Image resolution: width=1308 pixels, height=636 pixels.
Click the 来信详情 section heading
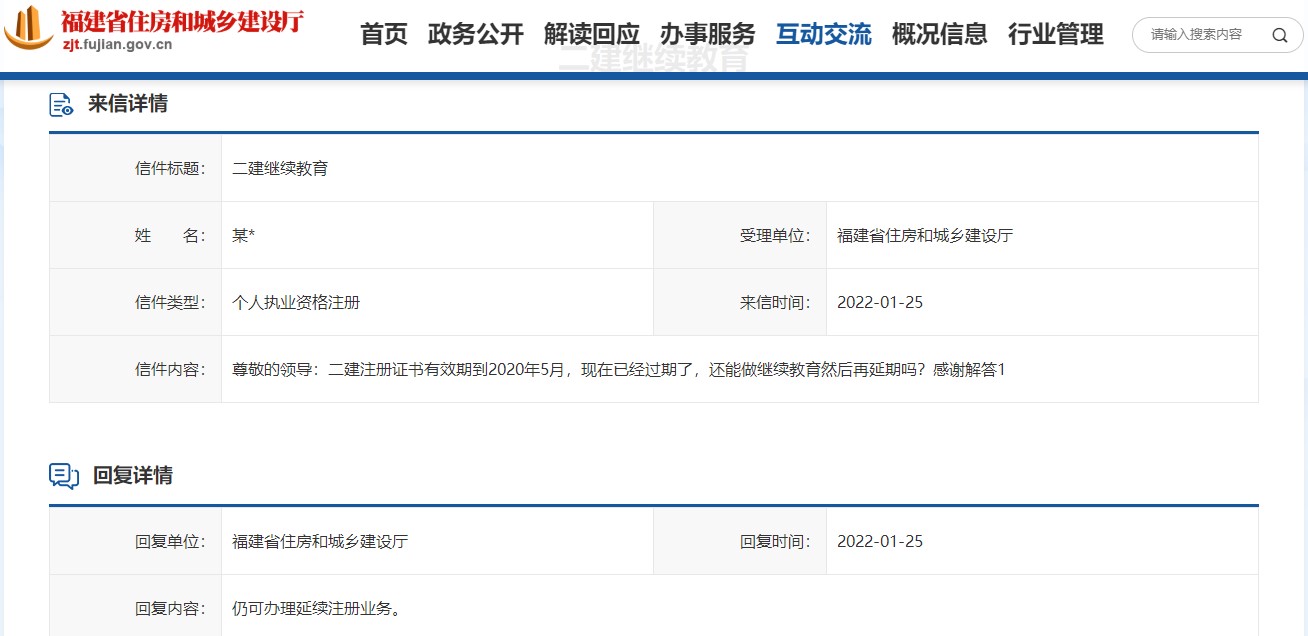[x=128, y=103]
